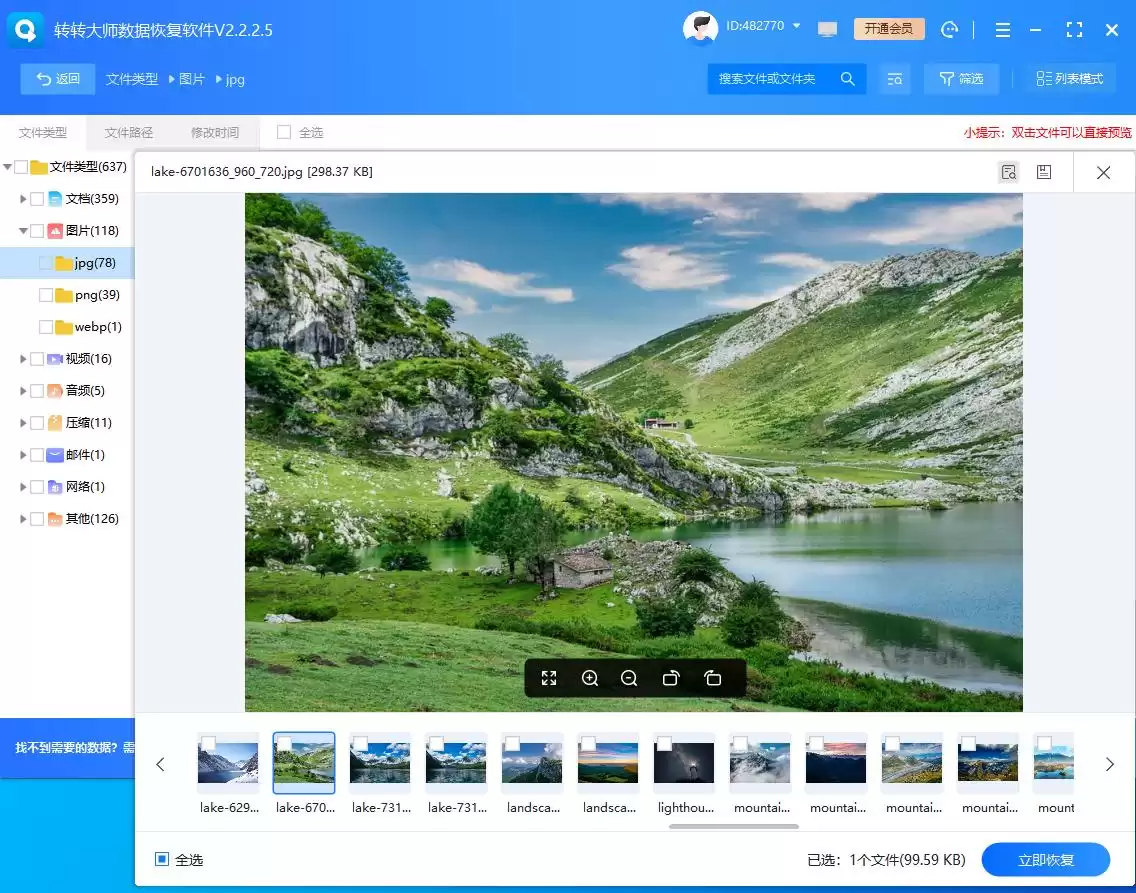Click the magnifier icon in search box

848,79
